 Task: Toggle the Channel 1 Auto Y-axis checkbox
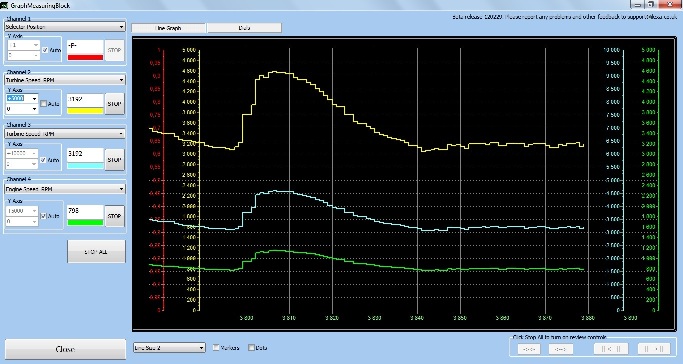(x=45, y=50)
